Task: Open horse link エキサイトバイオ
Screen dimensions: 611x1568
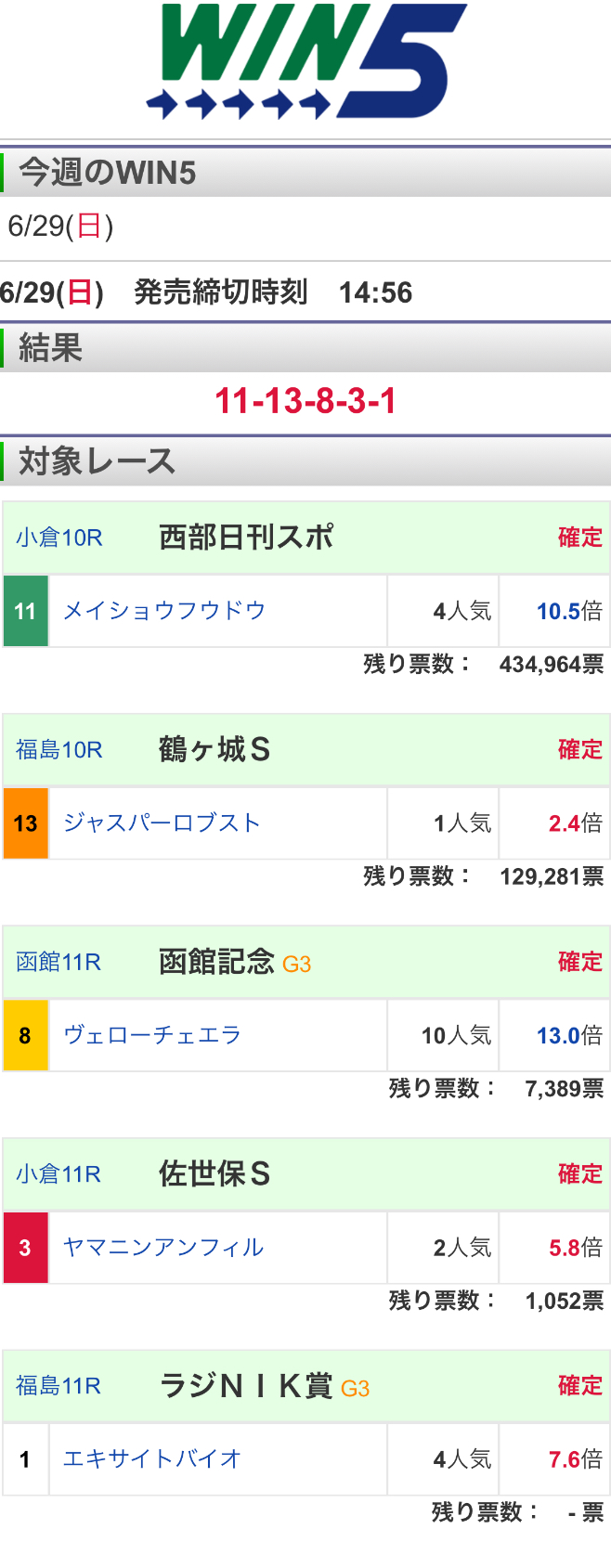Action: click(152, 1458)
